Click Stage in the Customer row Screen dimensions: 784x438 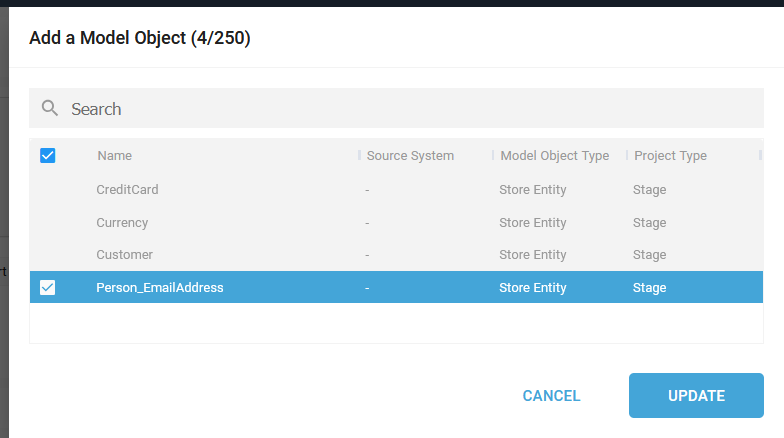pyautogui.click(x=649, y=254)
